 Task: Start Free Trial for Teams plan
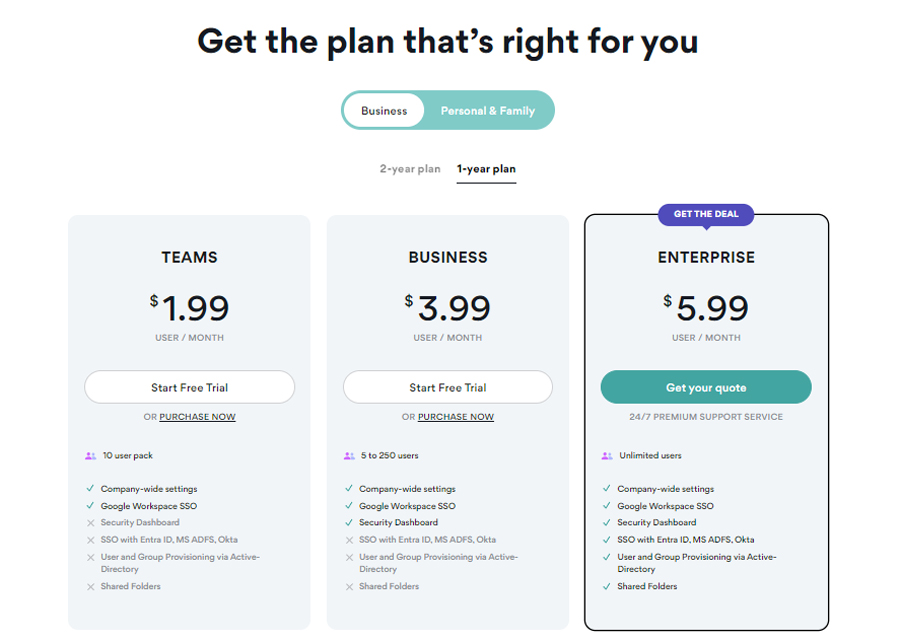[x=190, y=387]
